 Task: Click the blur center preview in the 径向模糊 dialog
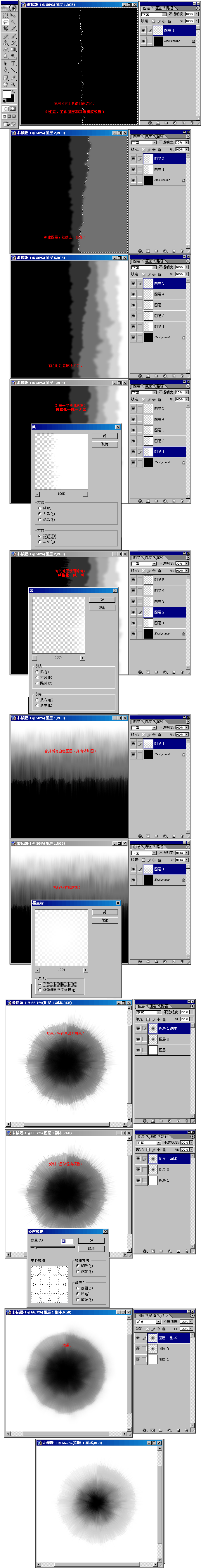pyautogui.click(x=49, y=1284)
